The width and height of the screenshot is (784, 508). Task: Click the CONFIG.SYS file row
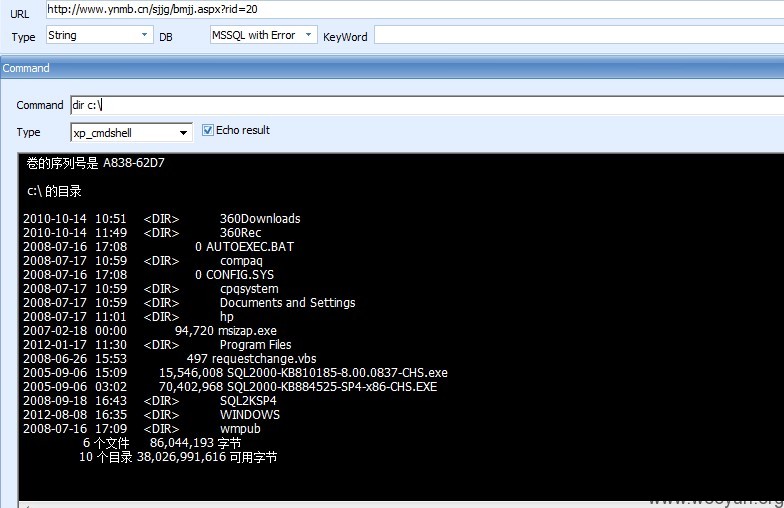[x=148, y=274]
